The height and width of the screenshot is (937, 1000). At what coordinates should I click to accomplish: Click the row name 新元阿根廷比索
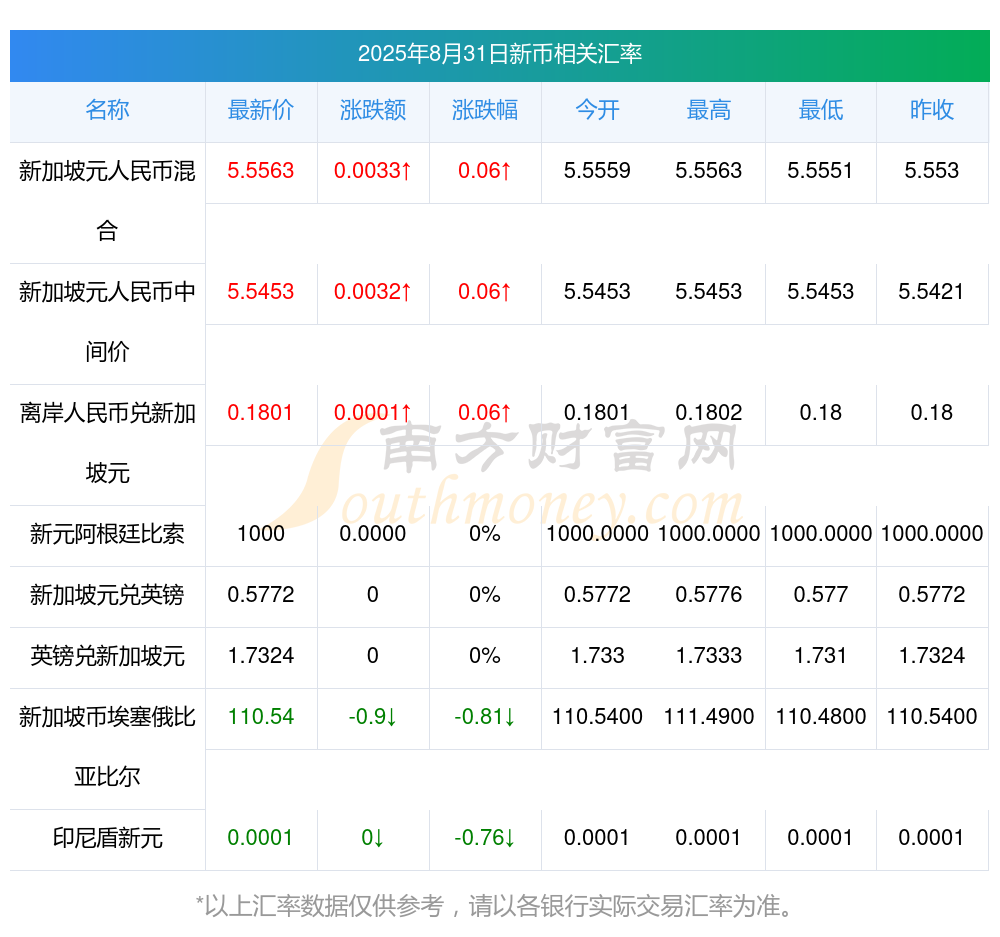point(107,534)
